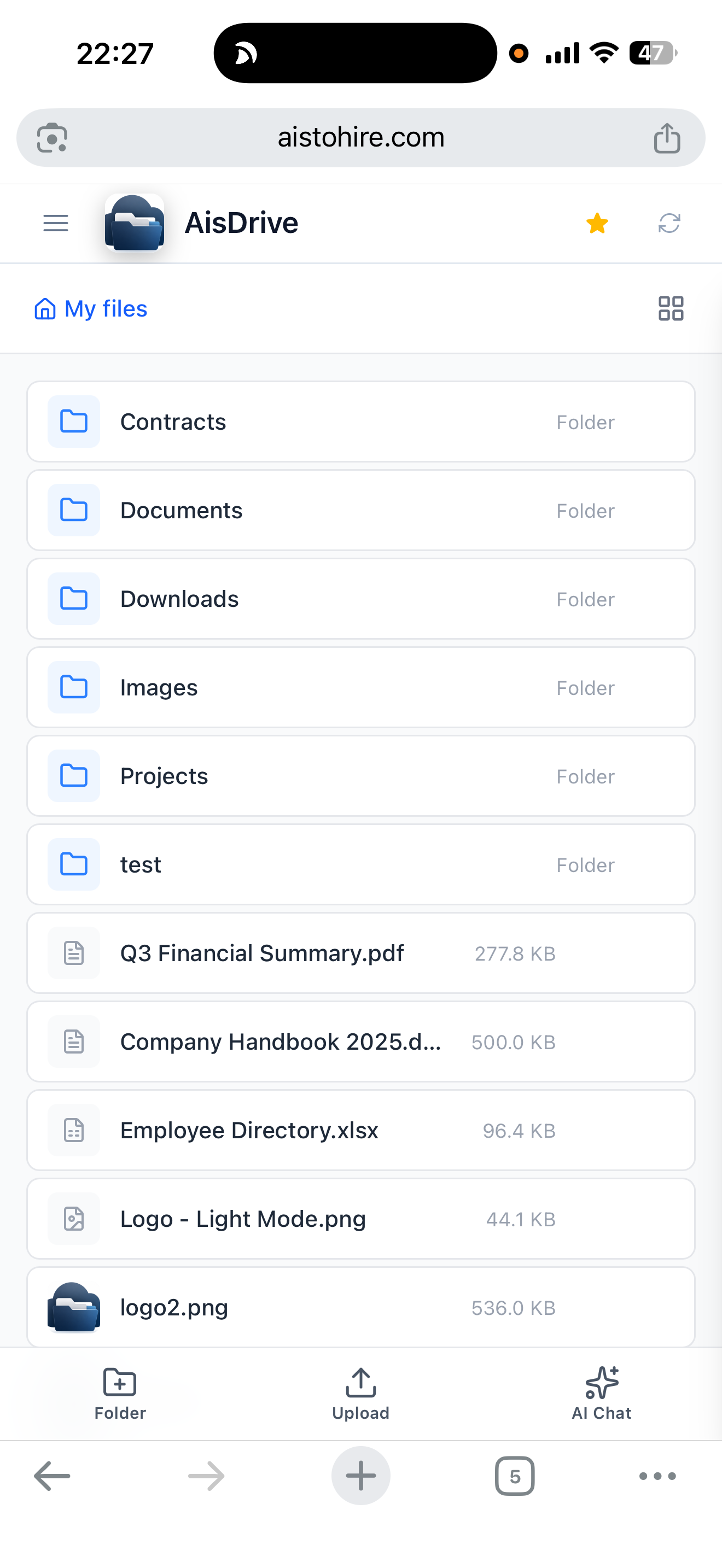The height and width of the screenshot is (1568, 722).
Task: Click 'Folder' label in Projects row
Action: pos(586,777)
